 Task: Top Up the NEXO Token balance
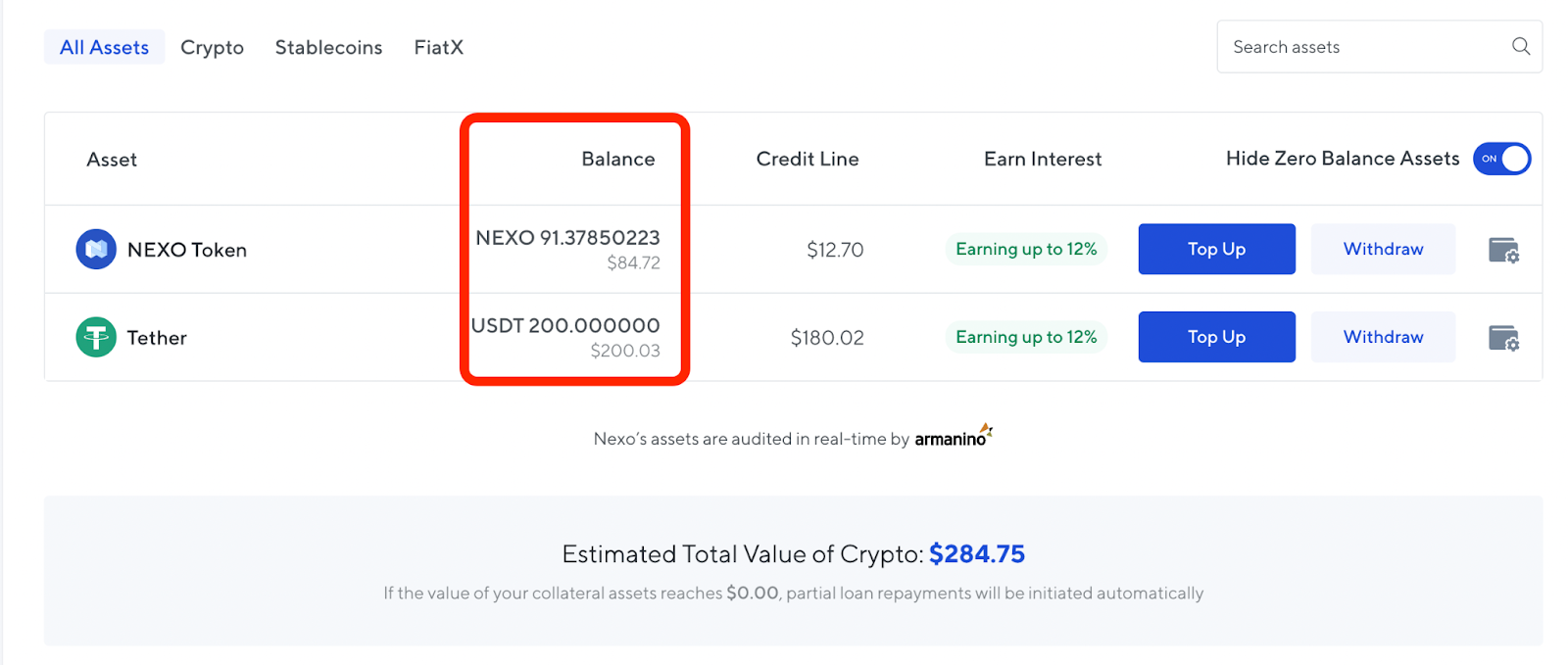[1216, 249]
